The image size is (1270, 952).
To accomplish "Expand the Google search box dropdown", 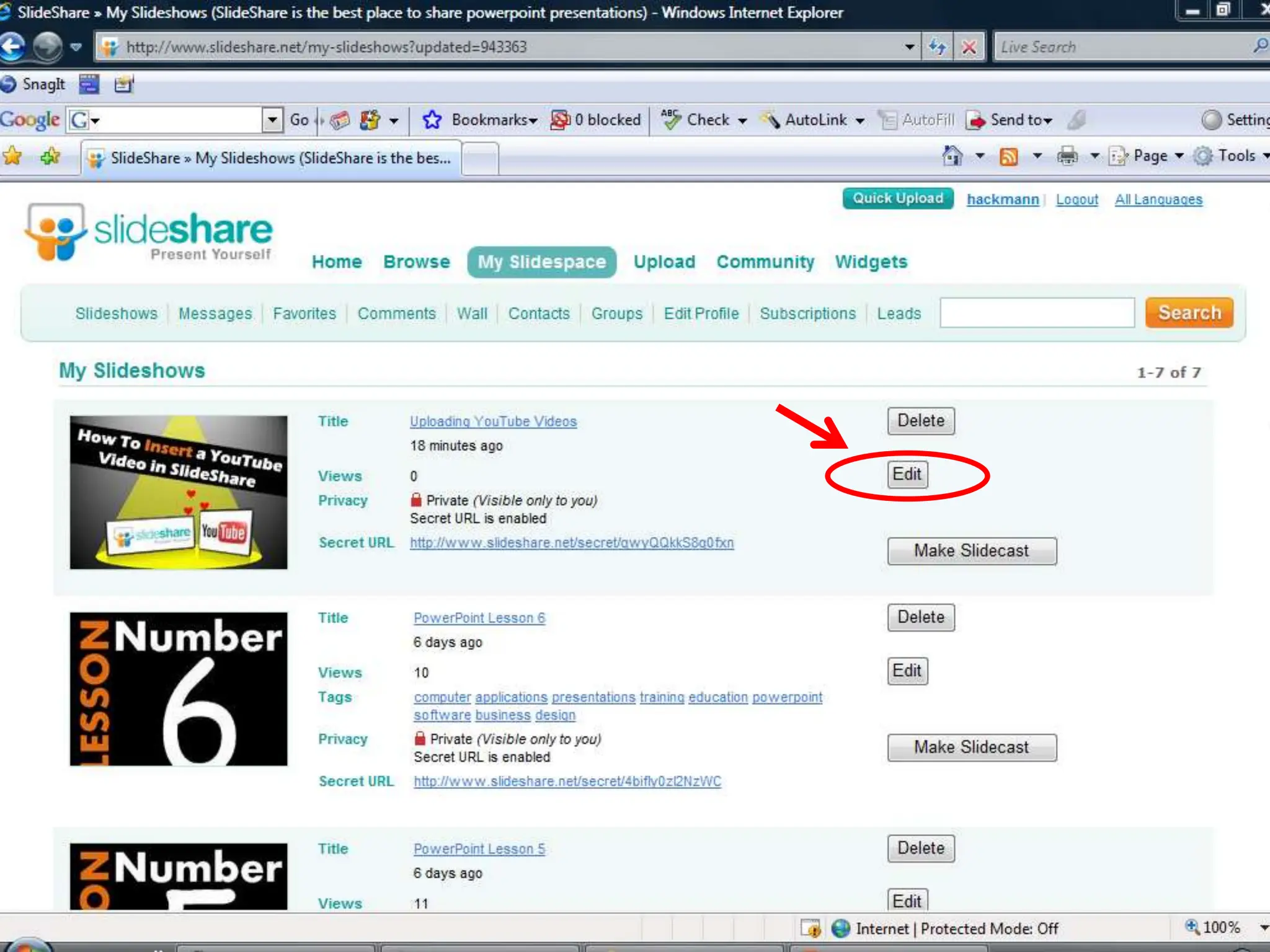I will 272,120.
